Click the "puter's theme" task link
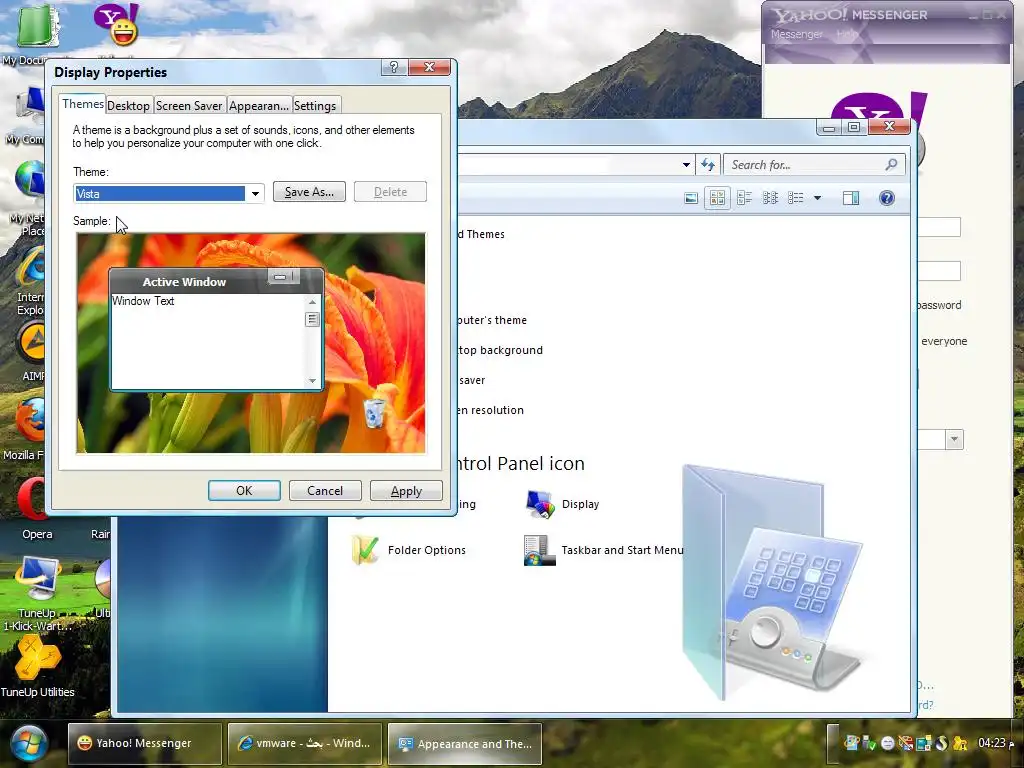 492,320
